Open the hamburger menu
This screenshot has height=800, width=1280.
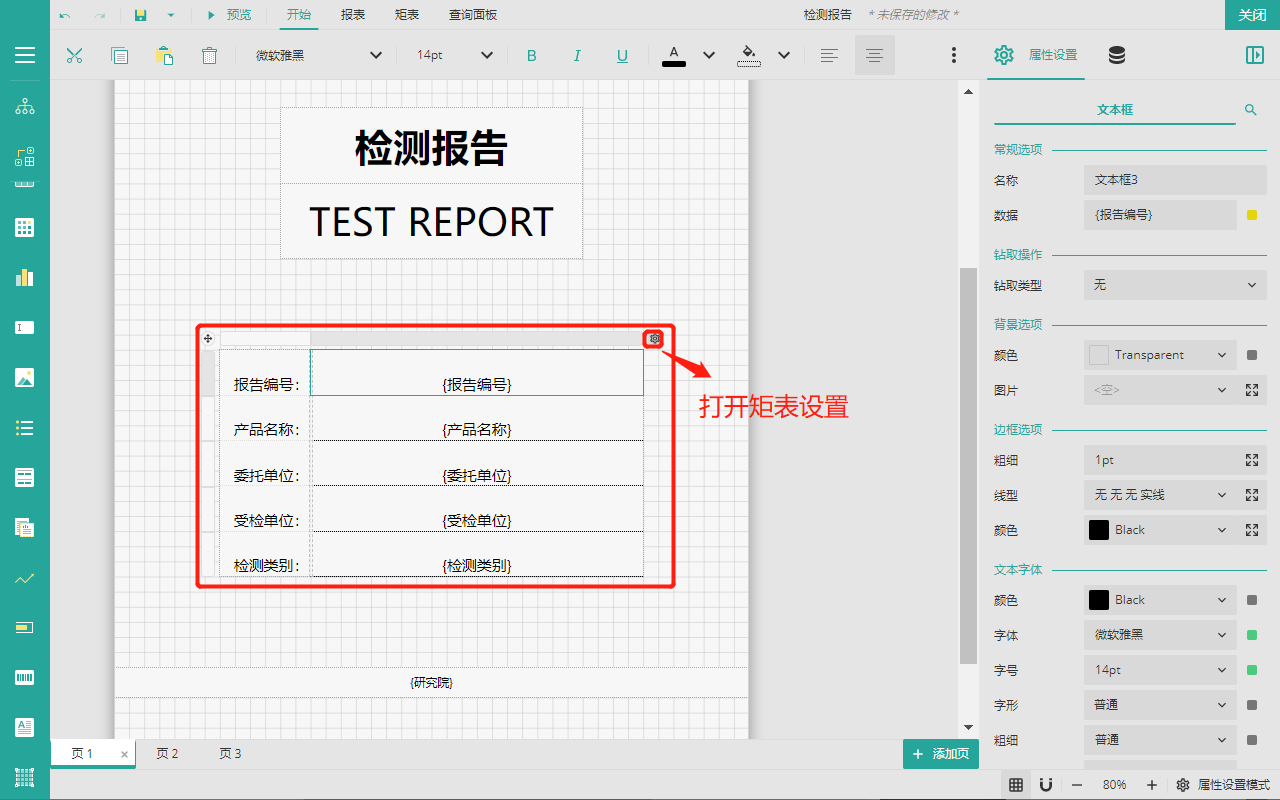(25, 55)
